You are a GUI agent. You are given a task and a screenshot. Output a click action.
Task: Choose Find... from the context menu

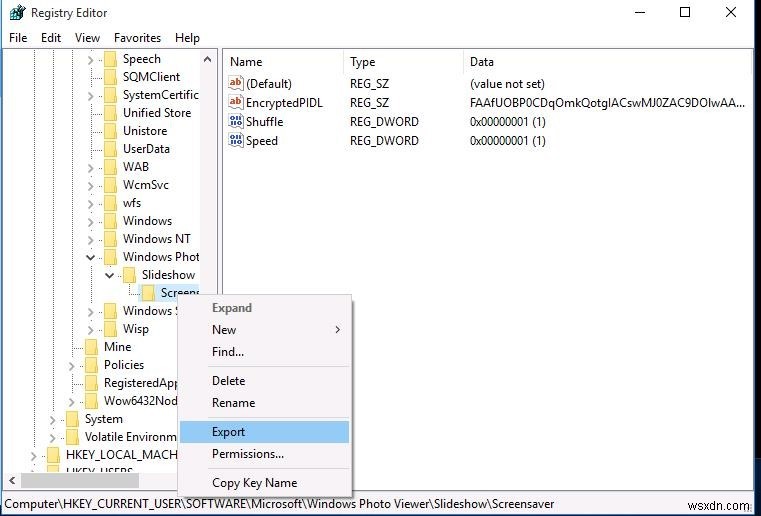tap(265, 351)
